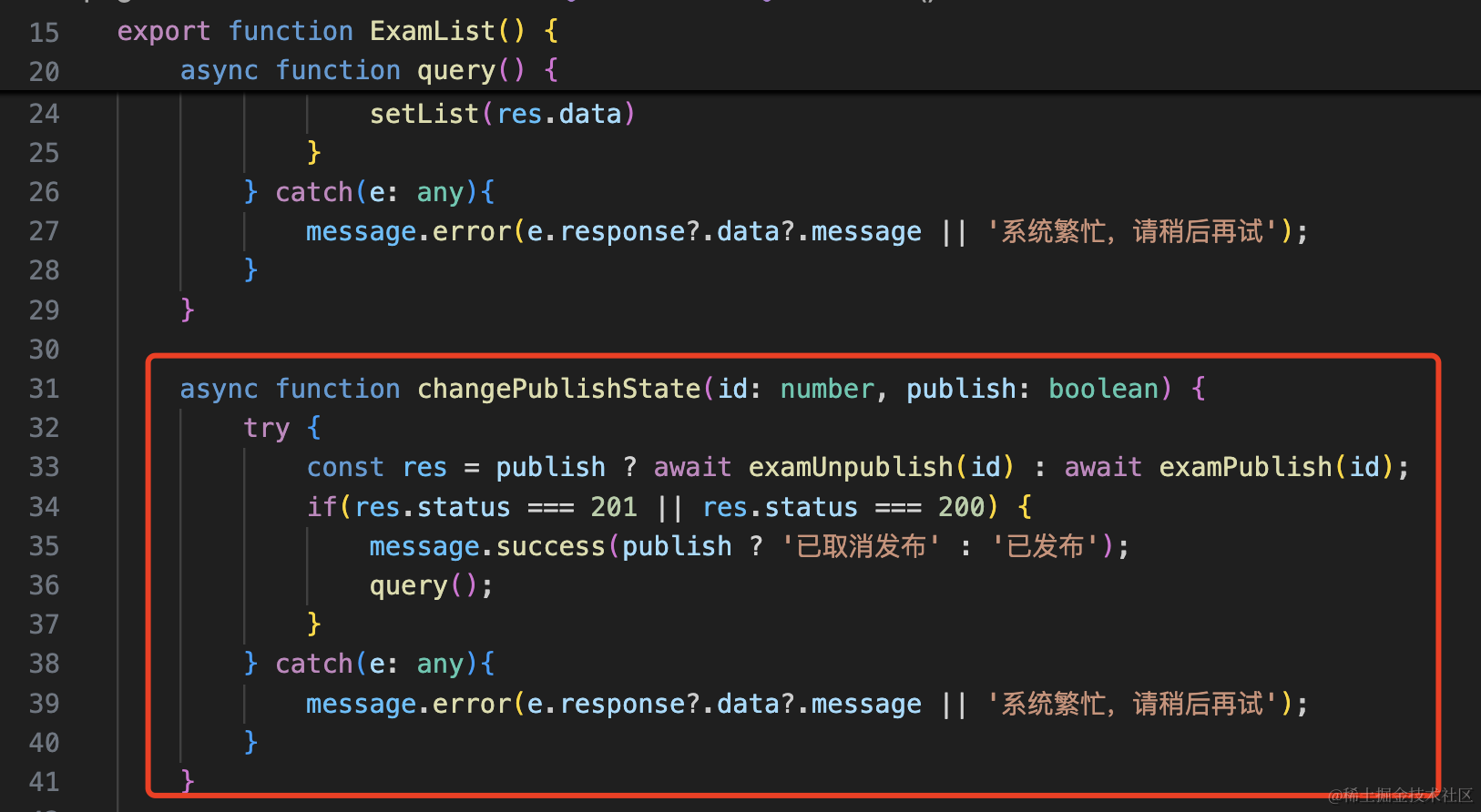Click the examUnpublish call on line 33

click(x=851, y=467)
